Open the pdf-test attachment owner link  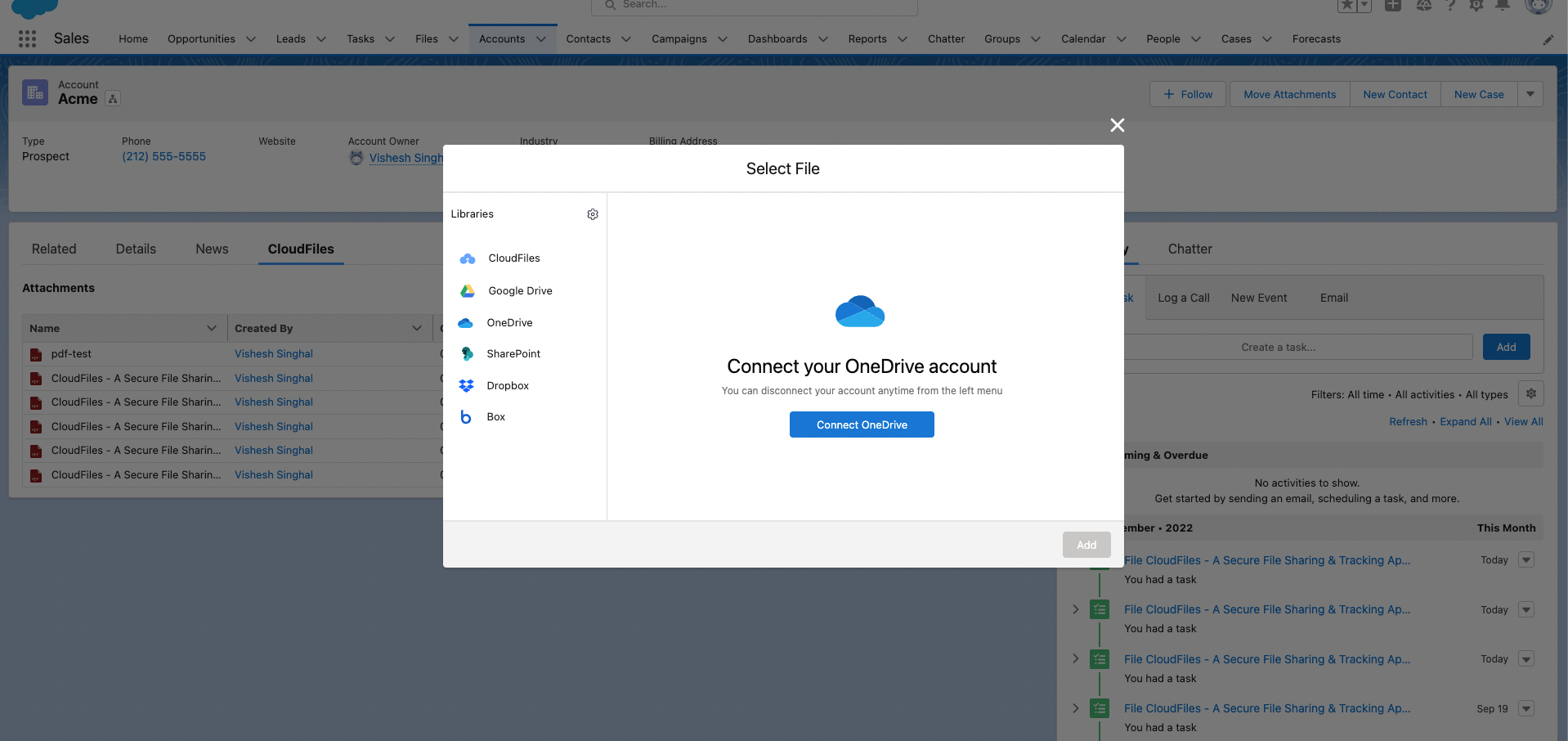[273, 354]
